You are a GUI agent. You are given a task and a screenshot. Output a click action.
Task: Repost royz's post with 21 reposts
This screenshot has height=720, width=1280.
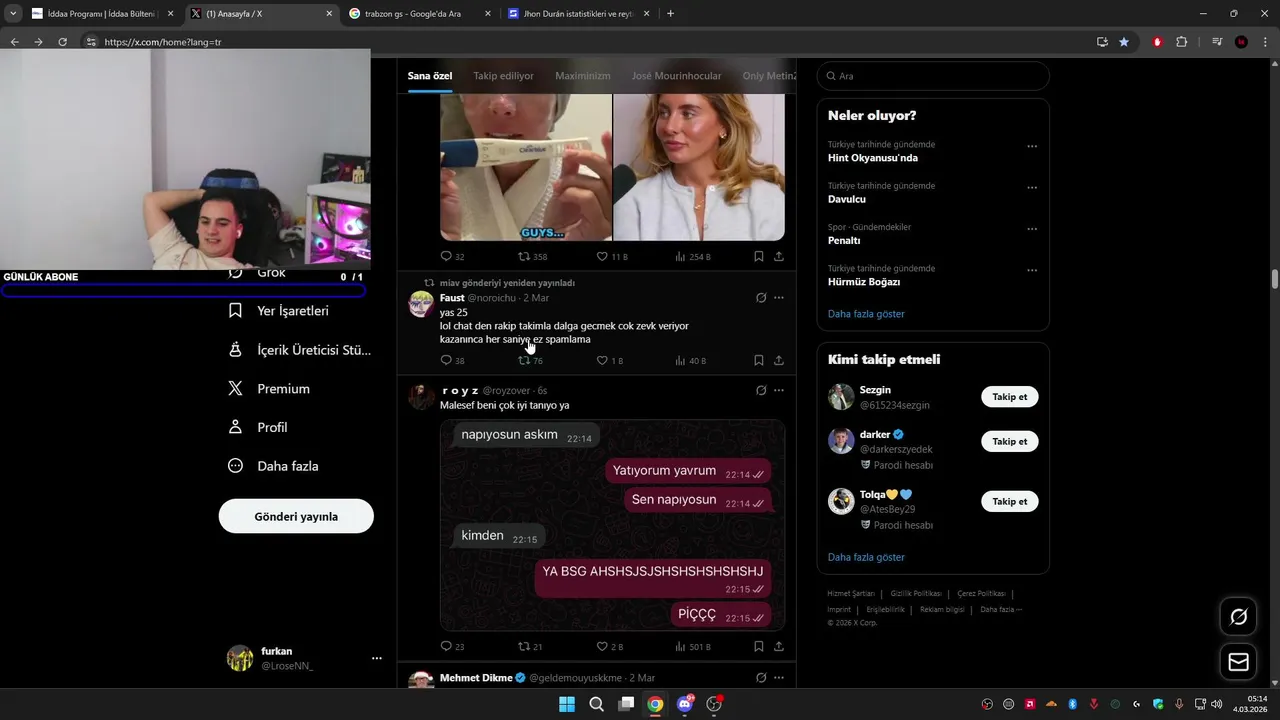tap(530, 646)
